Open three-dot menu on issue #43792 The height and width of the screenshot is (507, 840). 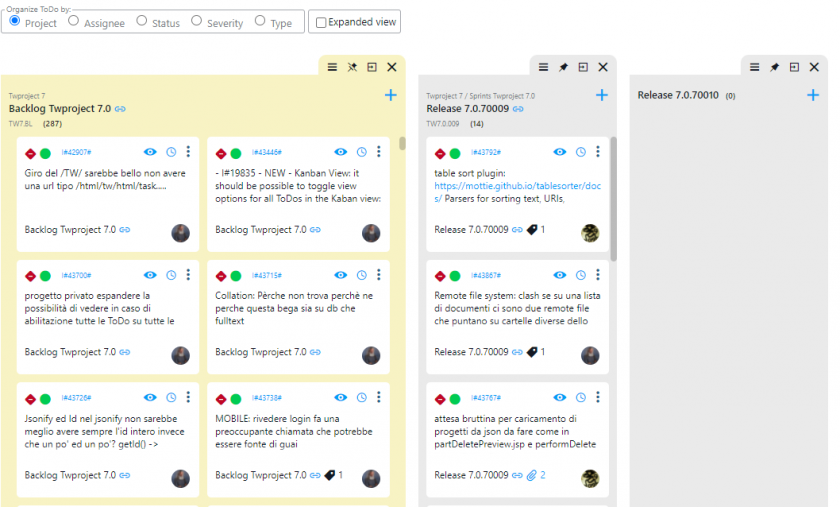pos(597,152)
